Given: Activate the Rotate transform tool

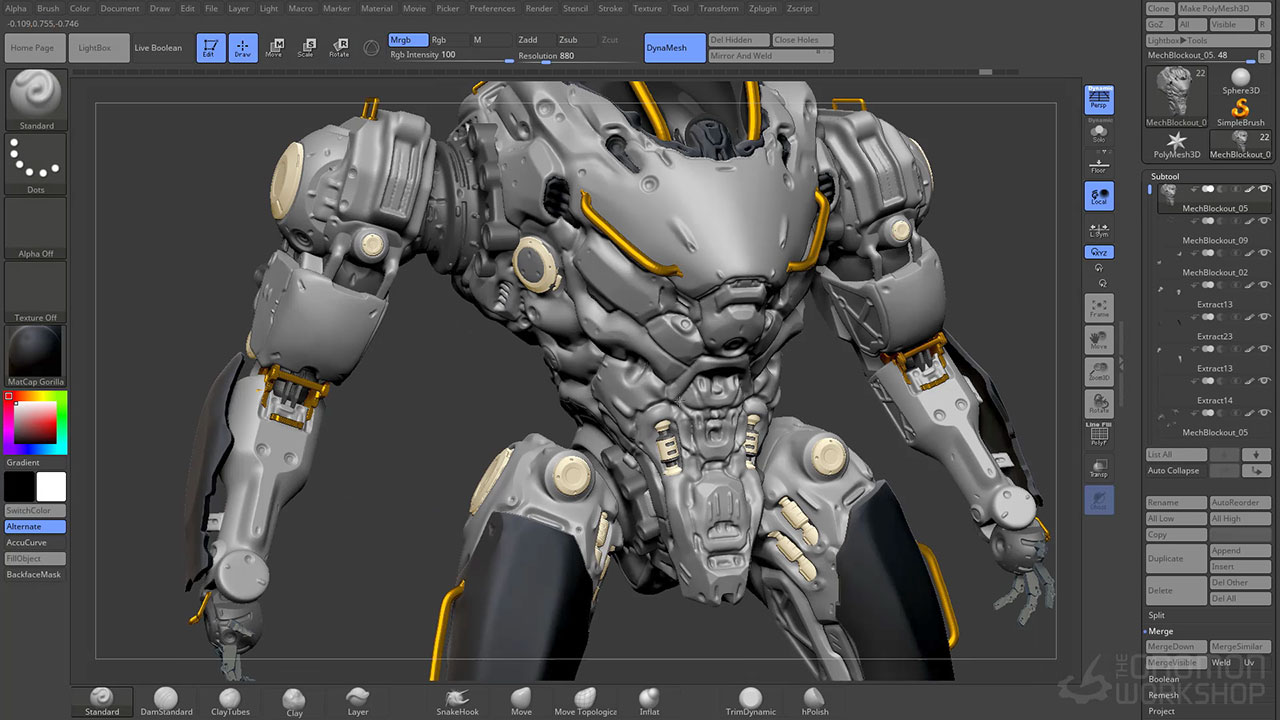Looking at the screenshot, I should point(339,47).
